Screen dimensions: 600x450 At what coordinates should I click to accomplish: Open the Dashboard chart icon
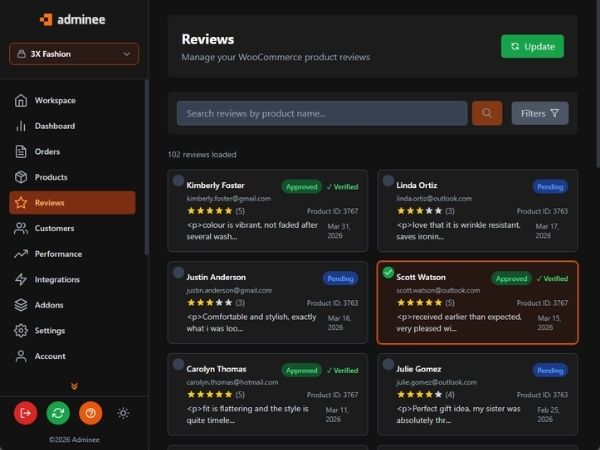pos(21,126)
